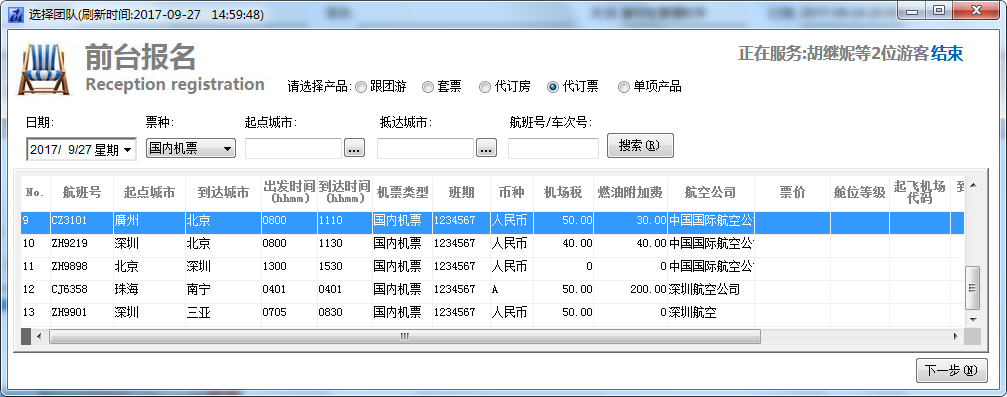
Task: Click the 票价 column header
Action: [x=792, y=192]
